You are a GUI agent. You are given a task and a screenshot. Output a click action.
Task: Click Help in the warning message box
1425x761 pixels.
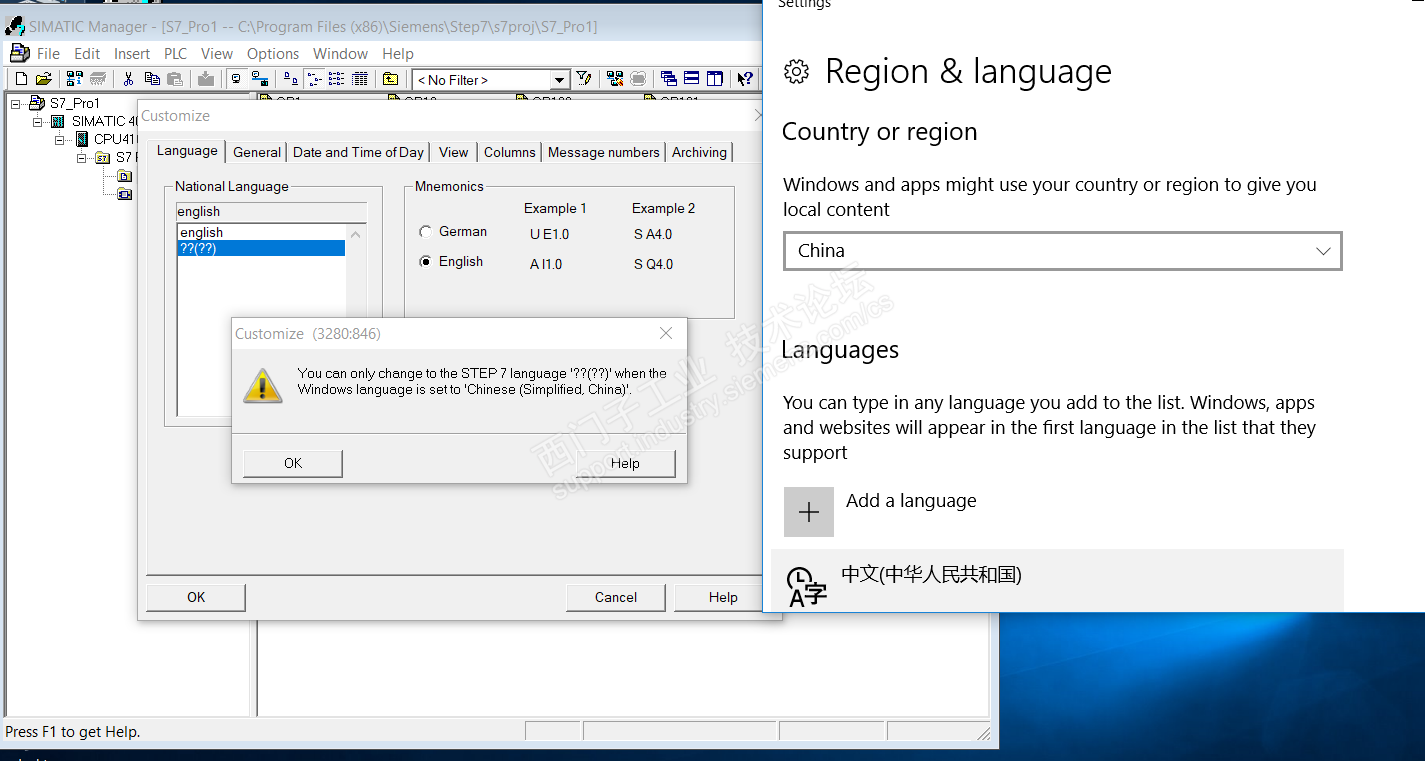tap(625, 463)
